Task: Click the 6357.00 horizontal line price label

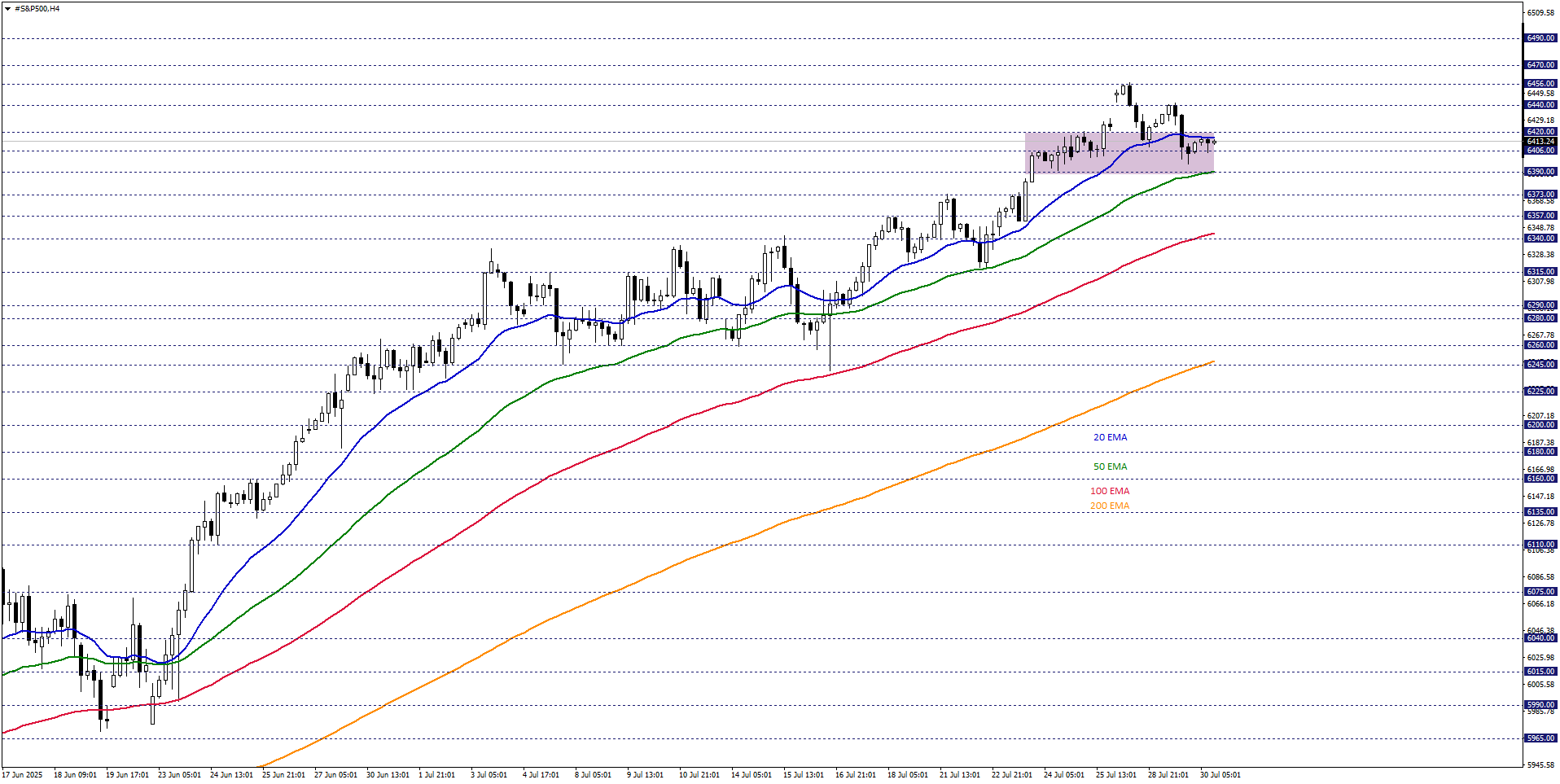Action: (1540, 216)
